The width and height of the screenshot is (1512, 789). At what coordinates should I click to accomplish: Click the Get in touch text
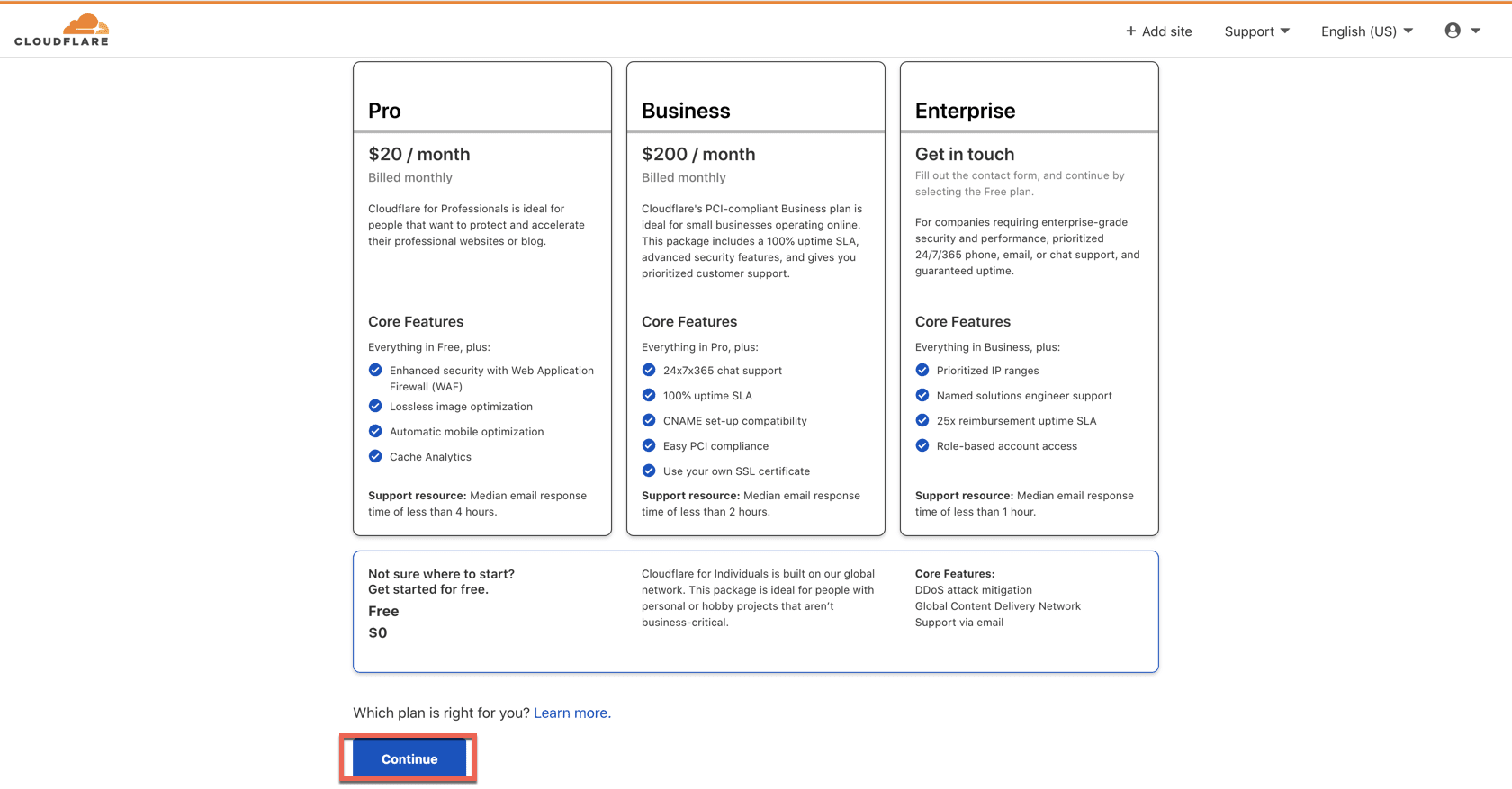pos(965,154)
